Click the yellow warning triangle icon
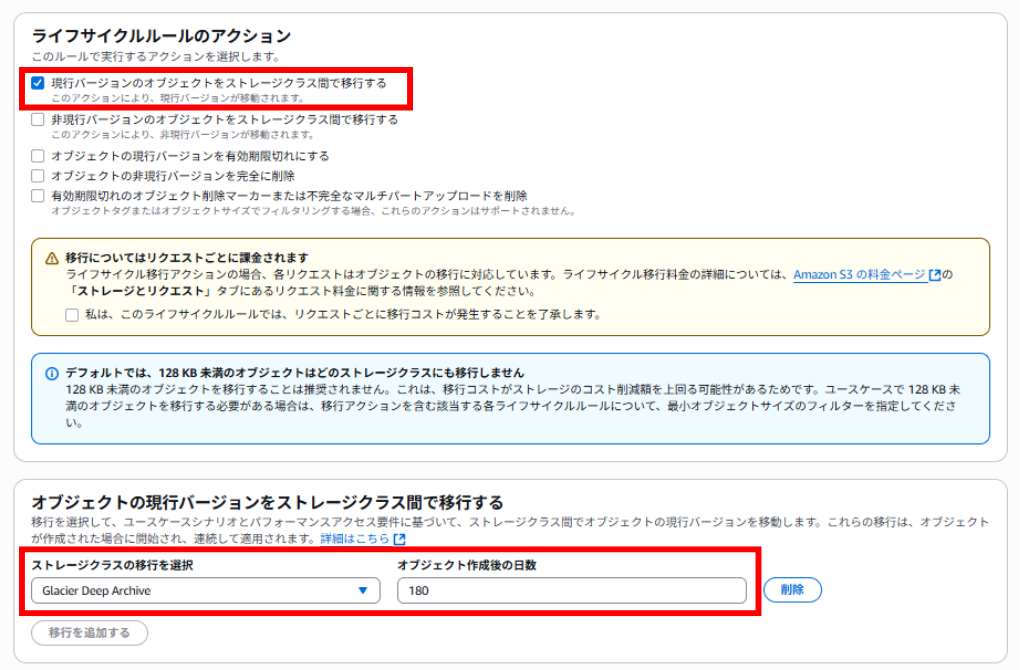The height and width of the screenshot is (670, 1020). [52, 258]
